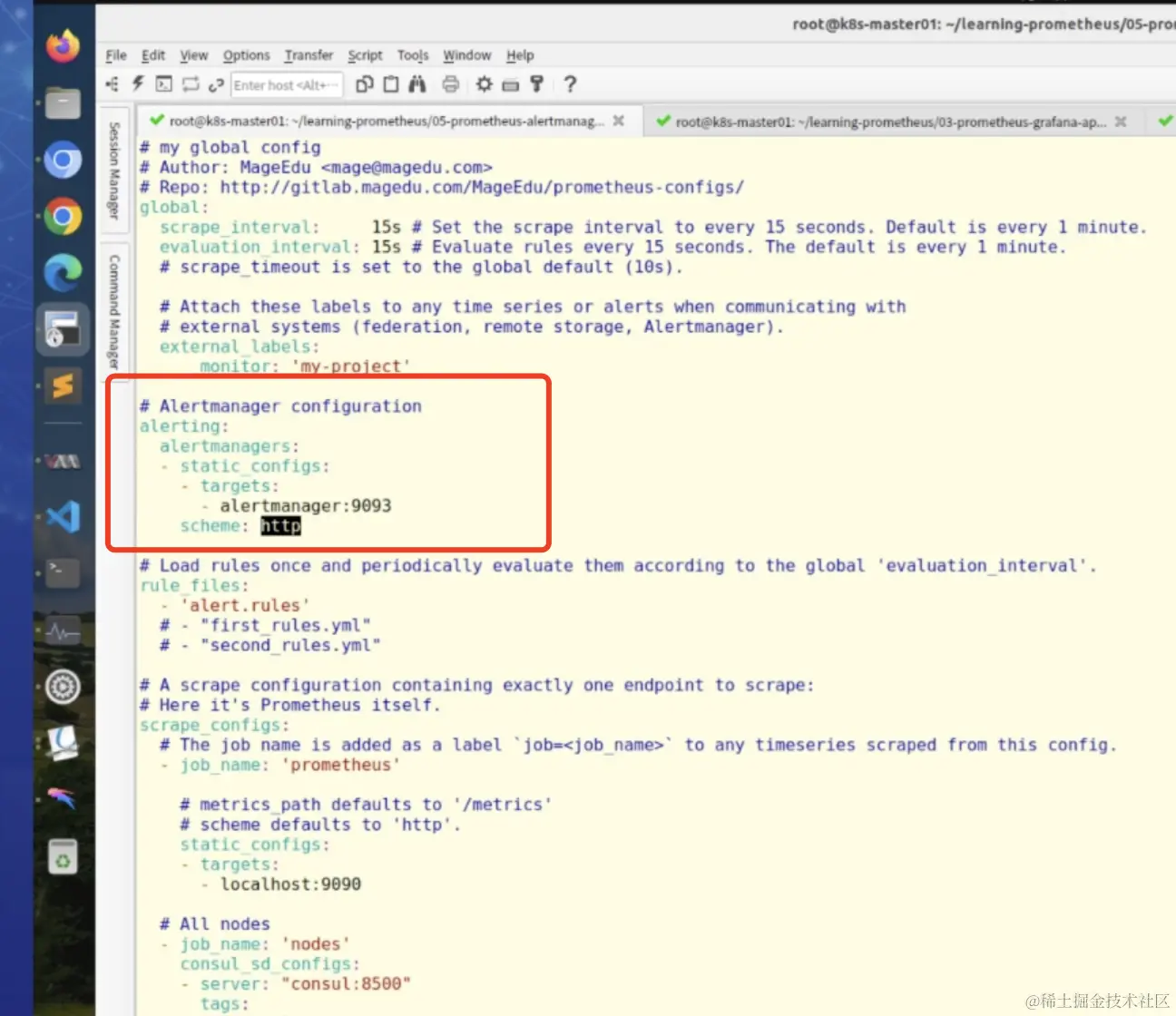Open the Options menu

(246, 55)
